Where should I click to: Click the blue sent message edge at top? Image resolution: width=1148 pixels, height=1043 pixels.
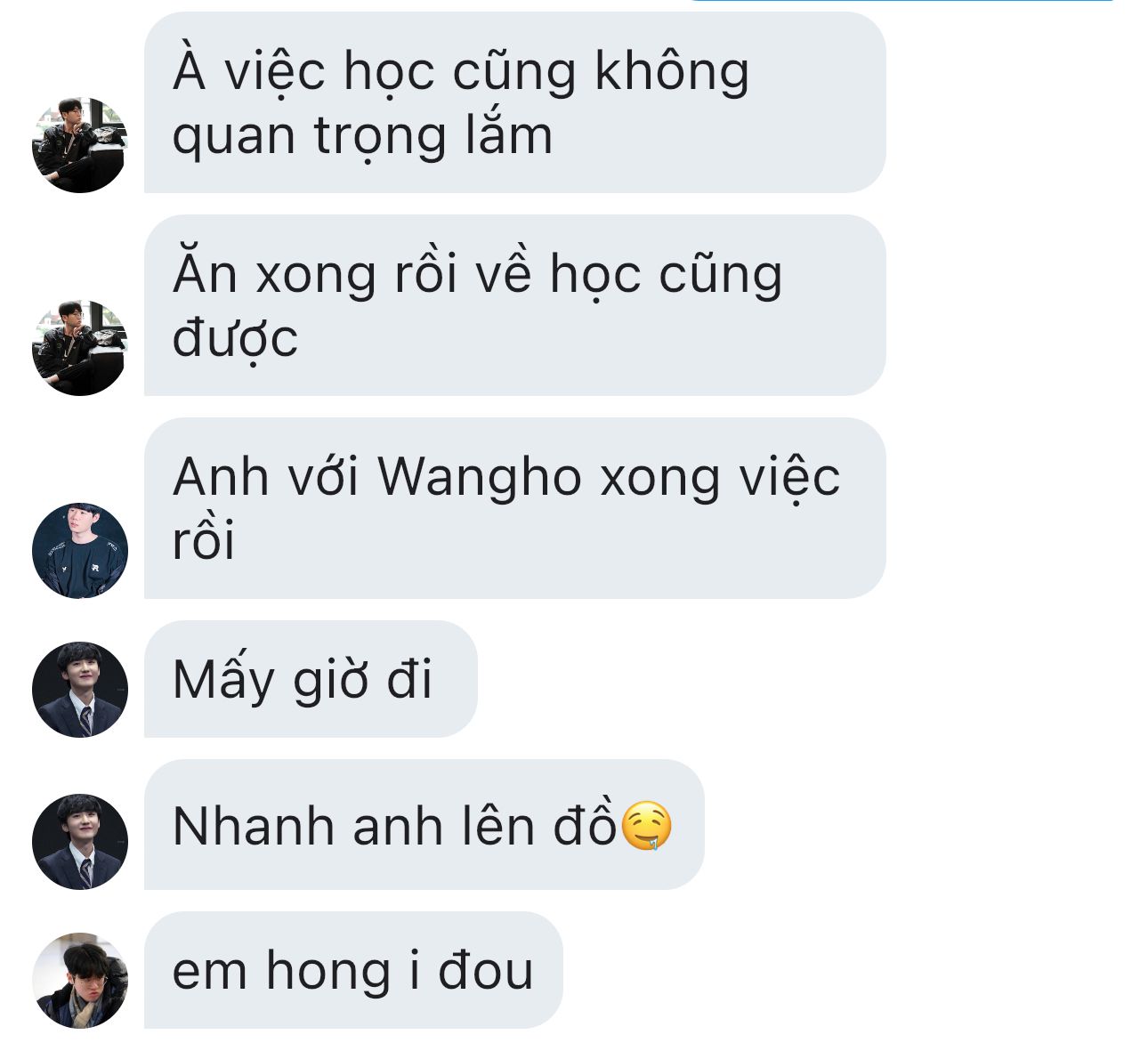(x=901, y=1)
